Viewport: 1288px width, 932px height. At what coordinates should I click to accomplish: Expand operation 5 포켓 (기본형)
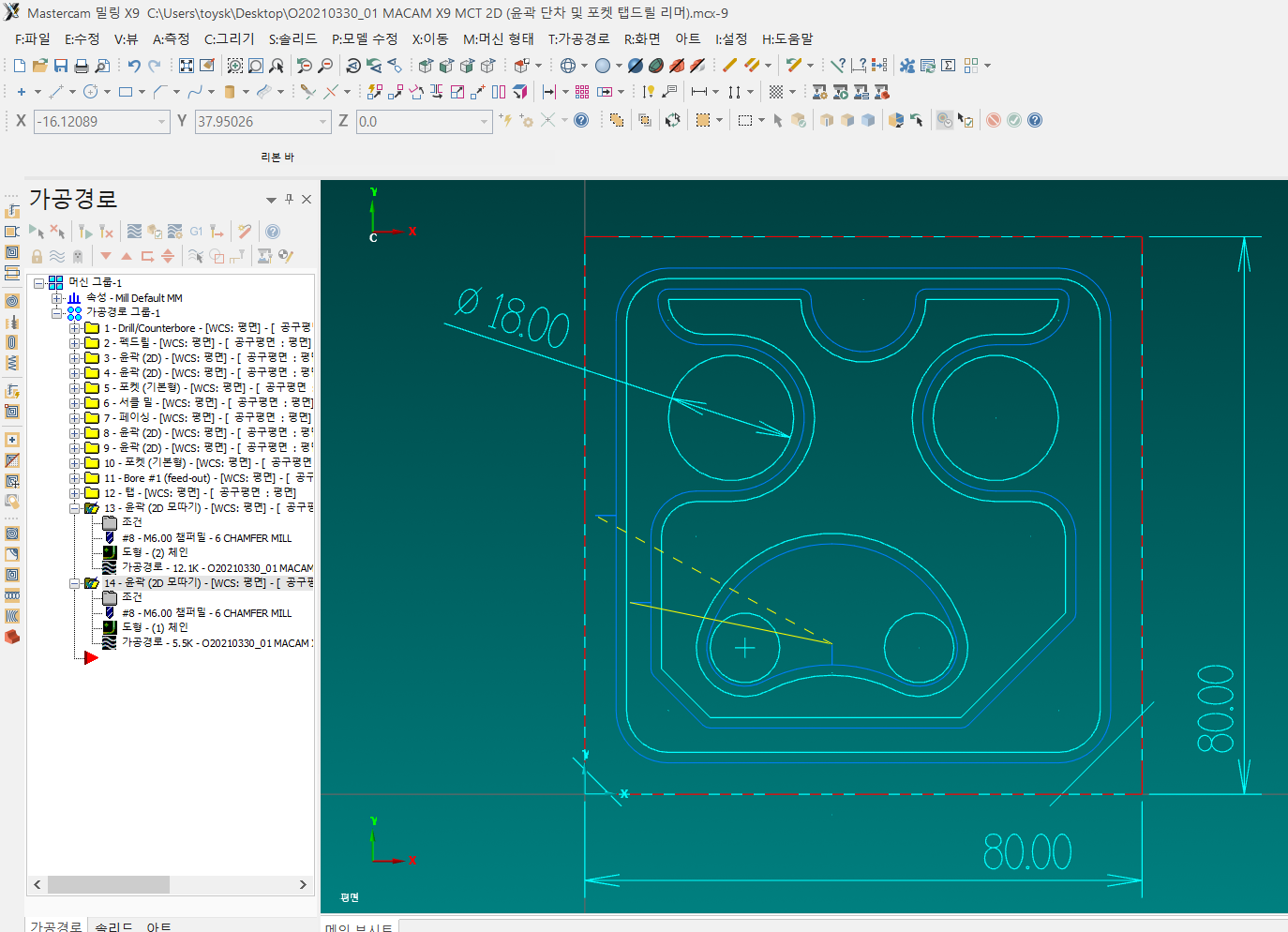[74, 387]
